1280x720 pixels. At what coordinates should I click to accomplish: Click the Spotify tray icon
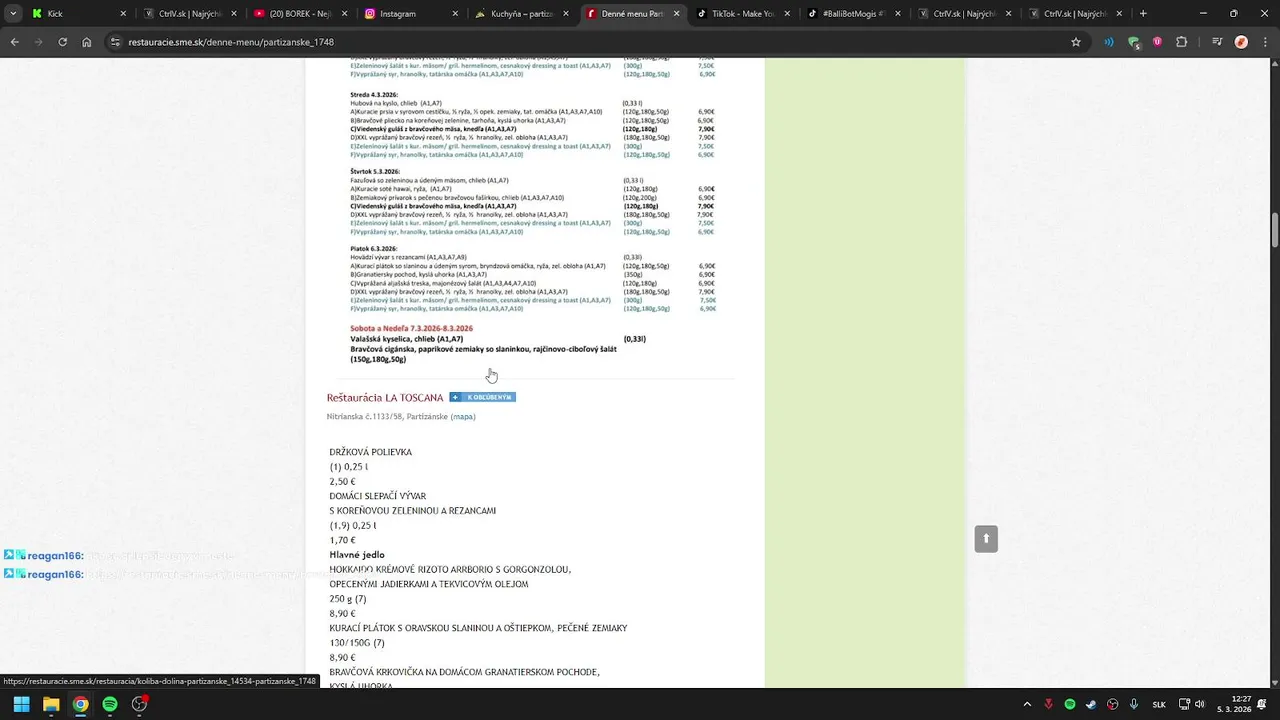click(x=1070, y=704)
